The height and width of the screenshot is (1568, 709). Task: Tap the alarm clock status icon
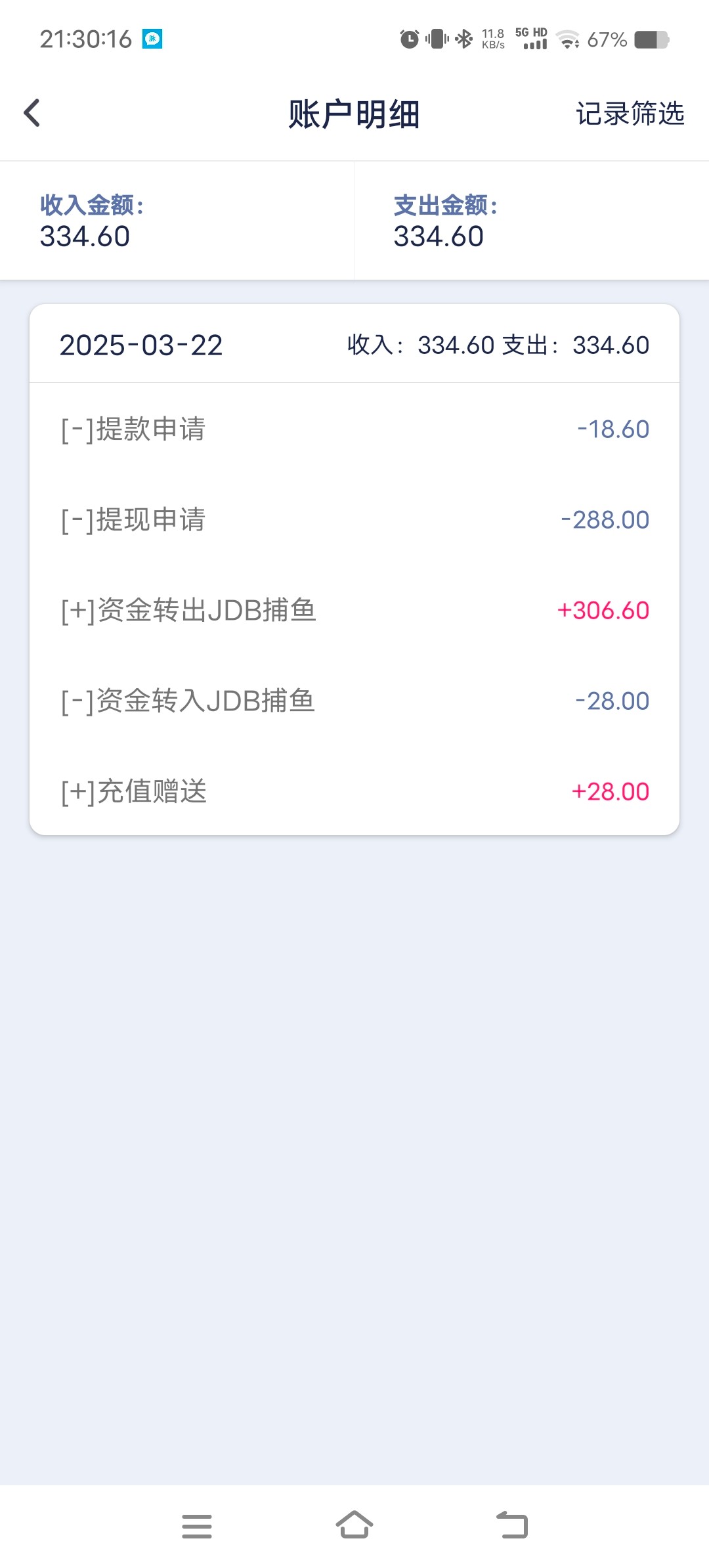click(x=409, y=39)
